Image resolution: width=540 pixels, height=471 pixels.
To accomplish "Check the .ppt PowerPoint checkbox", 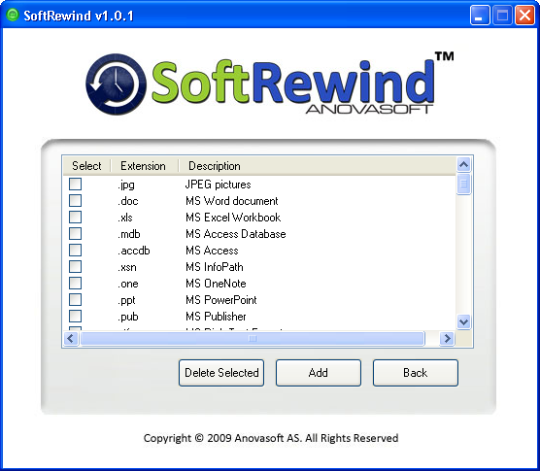I will pos(75,300).
